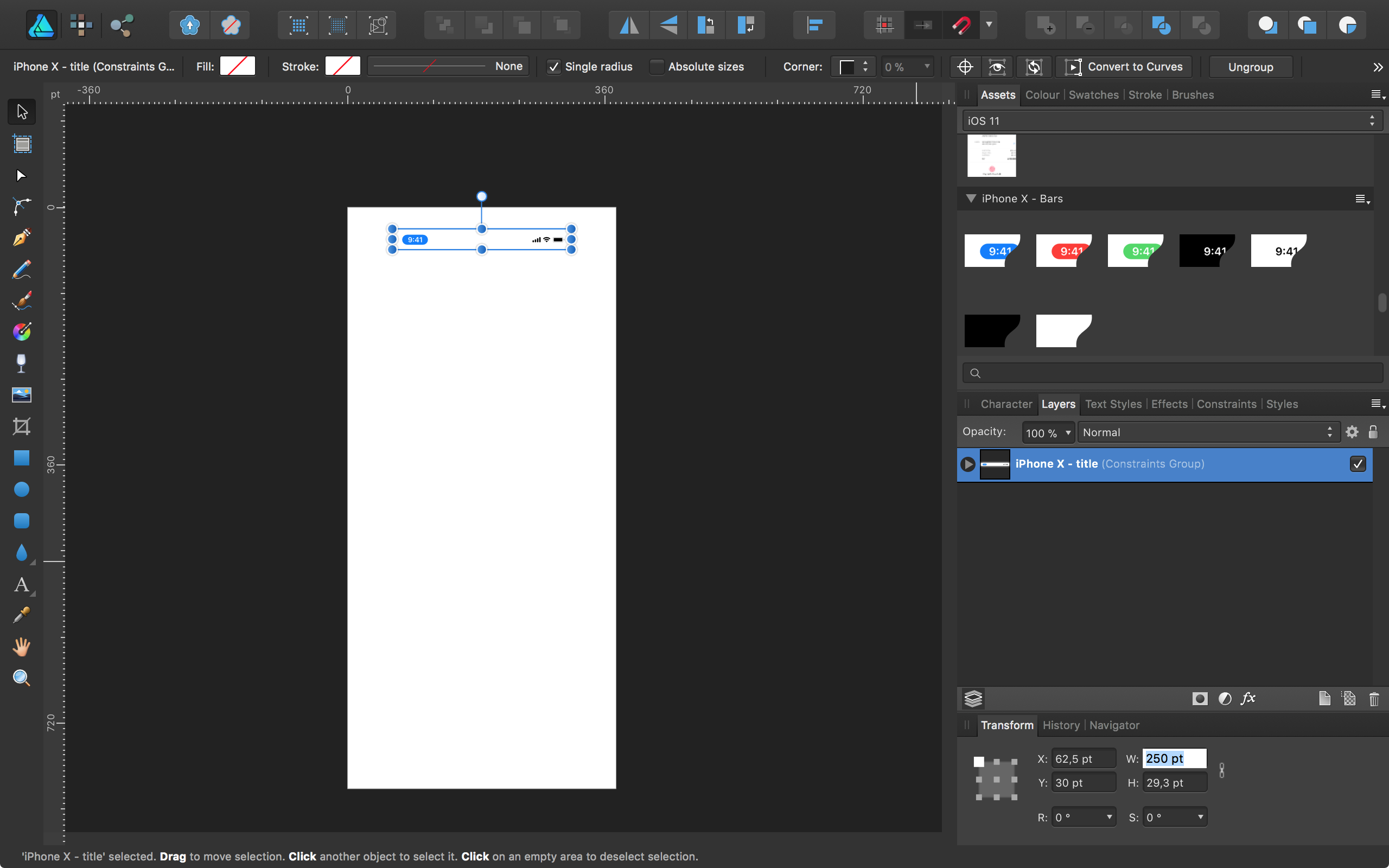Select the red 9:41 status bar asset

[x=1063, y=251]
